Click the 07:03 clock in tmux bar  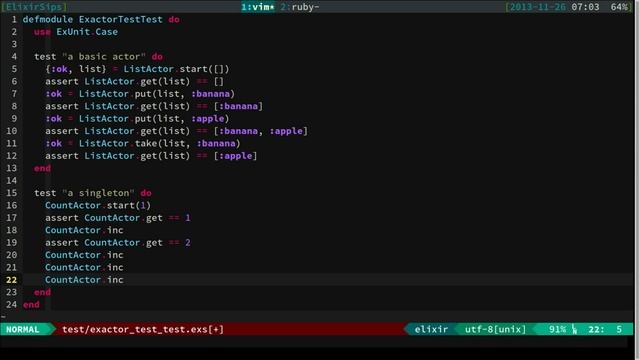click(x=585, y=7)
